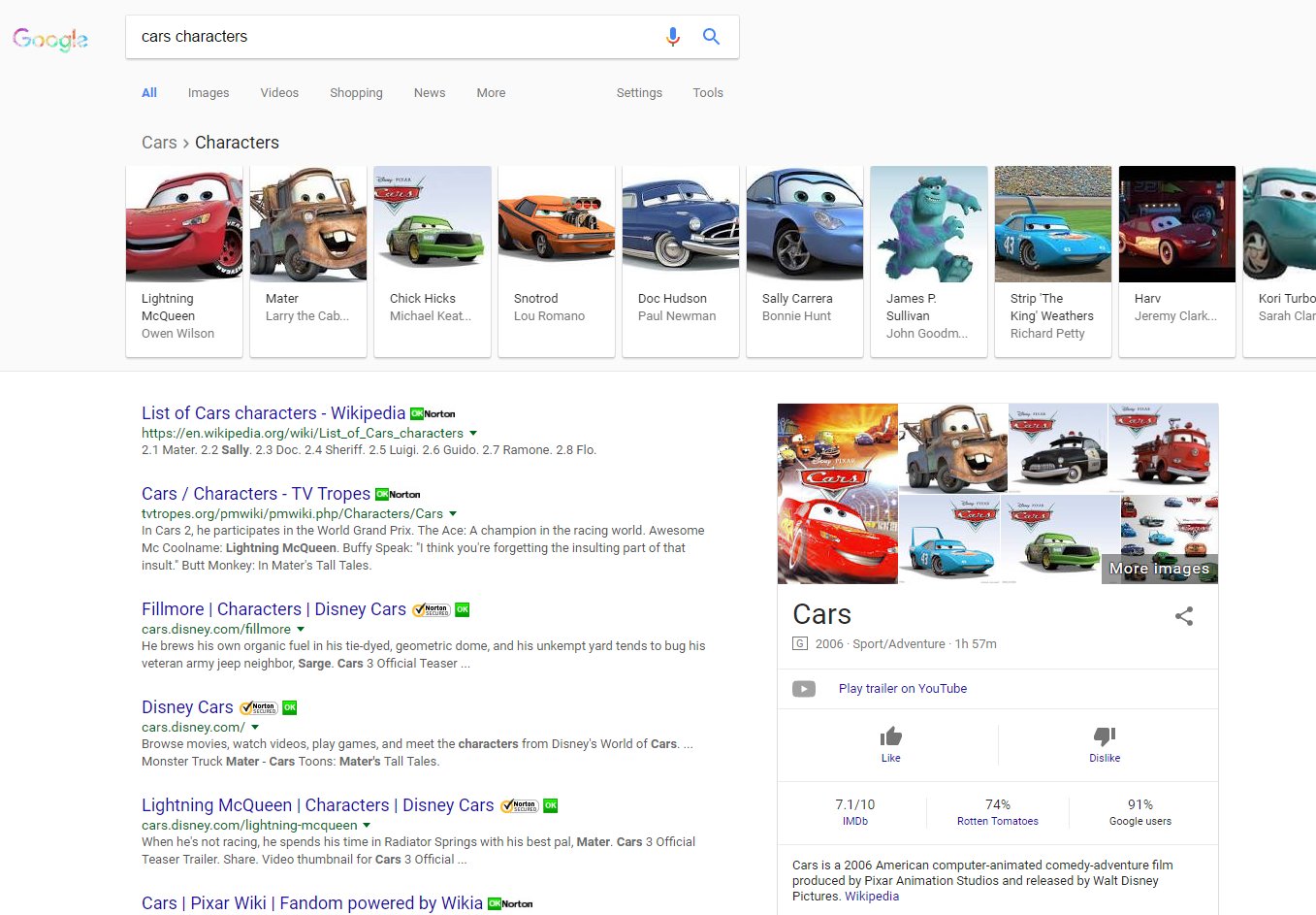Select the All results tab

(x=149, y=93)
